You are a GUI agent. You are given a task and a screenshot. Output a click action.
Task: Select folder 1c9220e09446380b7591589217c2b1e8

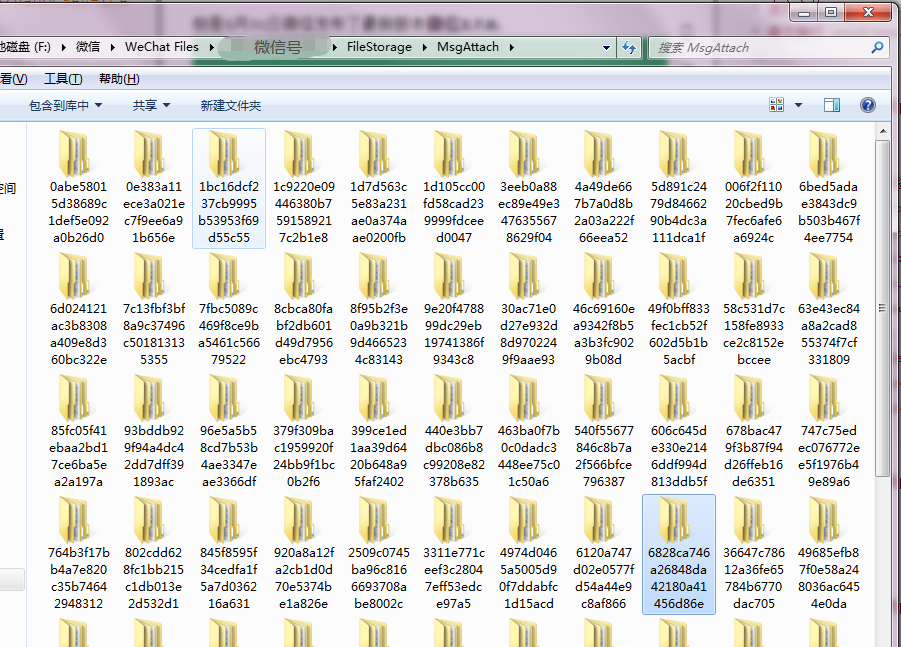click(303, 188)
